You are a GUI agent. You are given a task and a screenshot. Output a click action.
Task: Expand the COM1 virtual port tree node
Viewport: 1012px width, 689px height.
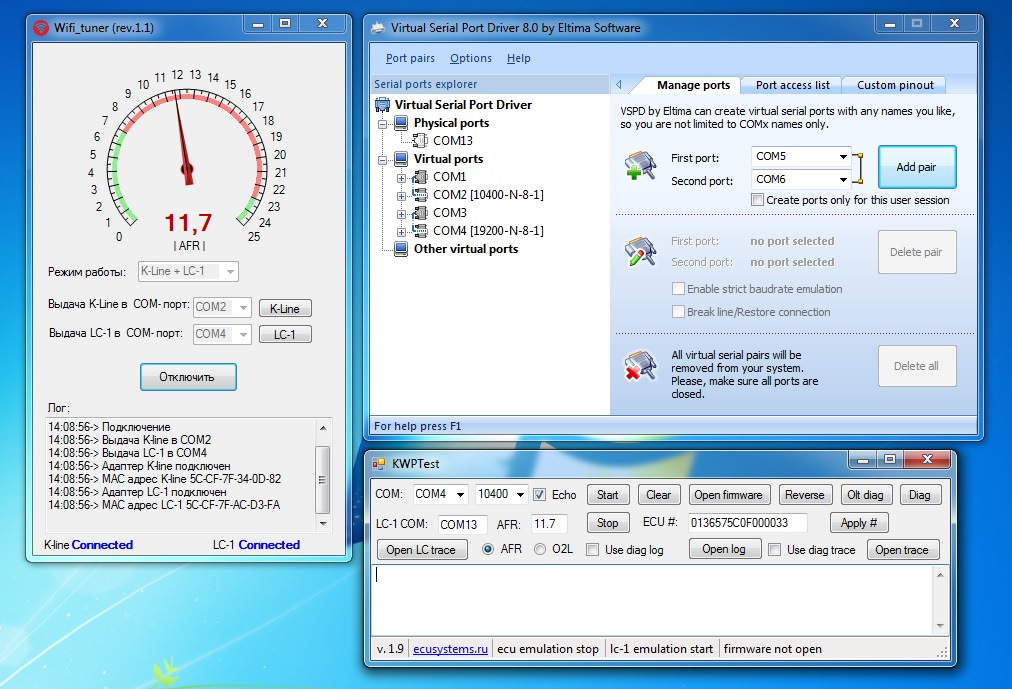402,177
